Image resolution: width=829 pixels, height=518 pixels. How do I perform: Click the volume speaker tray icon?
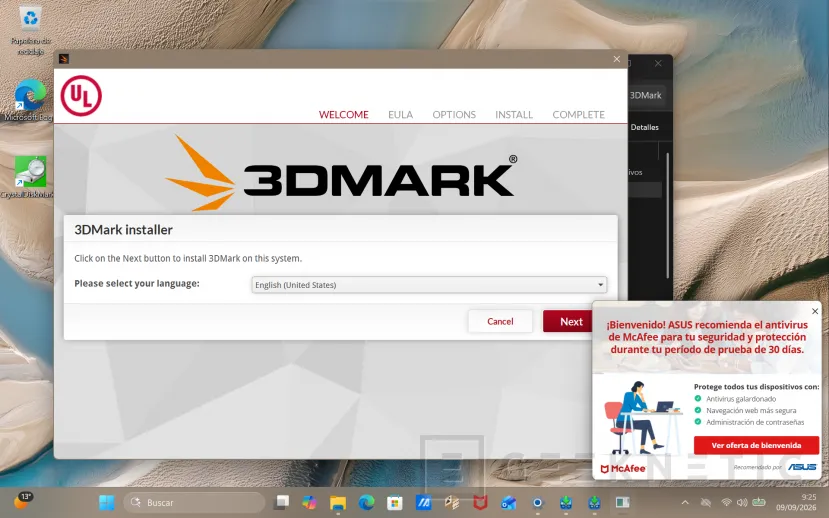[742, 503]
